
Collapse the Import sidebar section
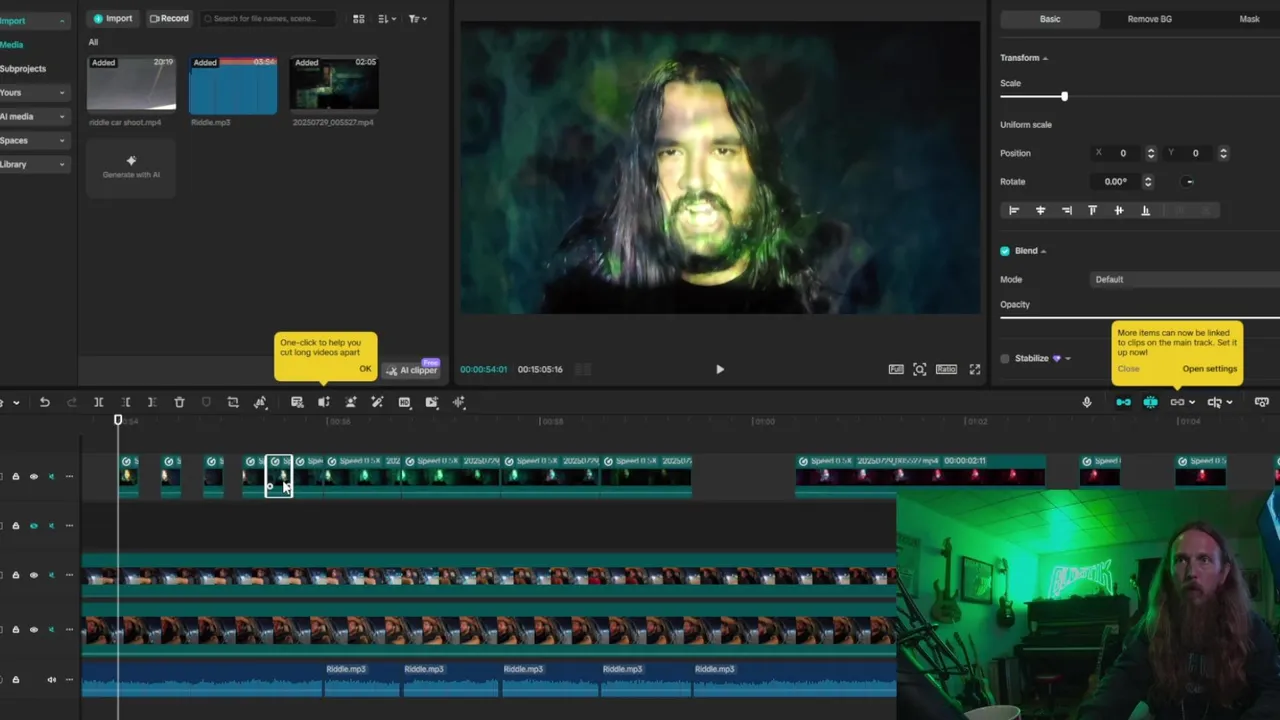point(62,21)
